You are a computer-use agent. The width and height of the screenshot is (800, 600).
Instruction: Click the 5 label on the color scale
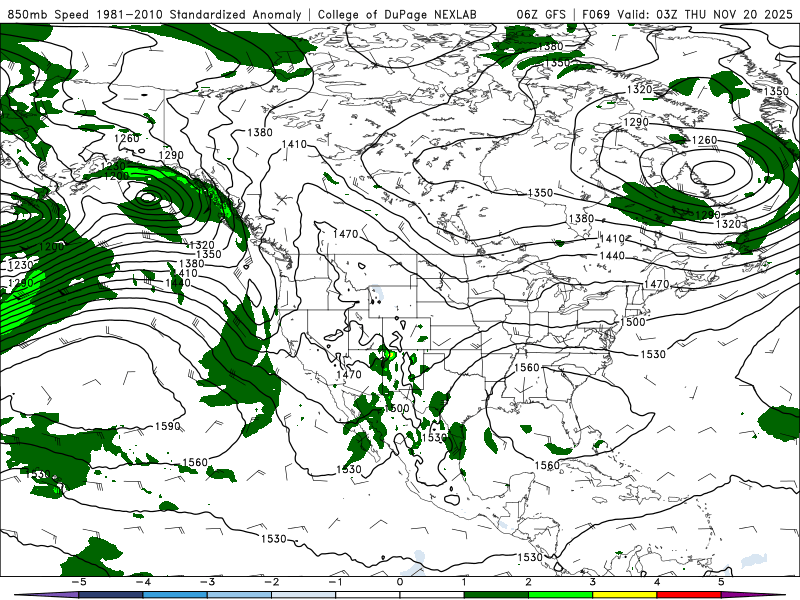coord(721,582)
